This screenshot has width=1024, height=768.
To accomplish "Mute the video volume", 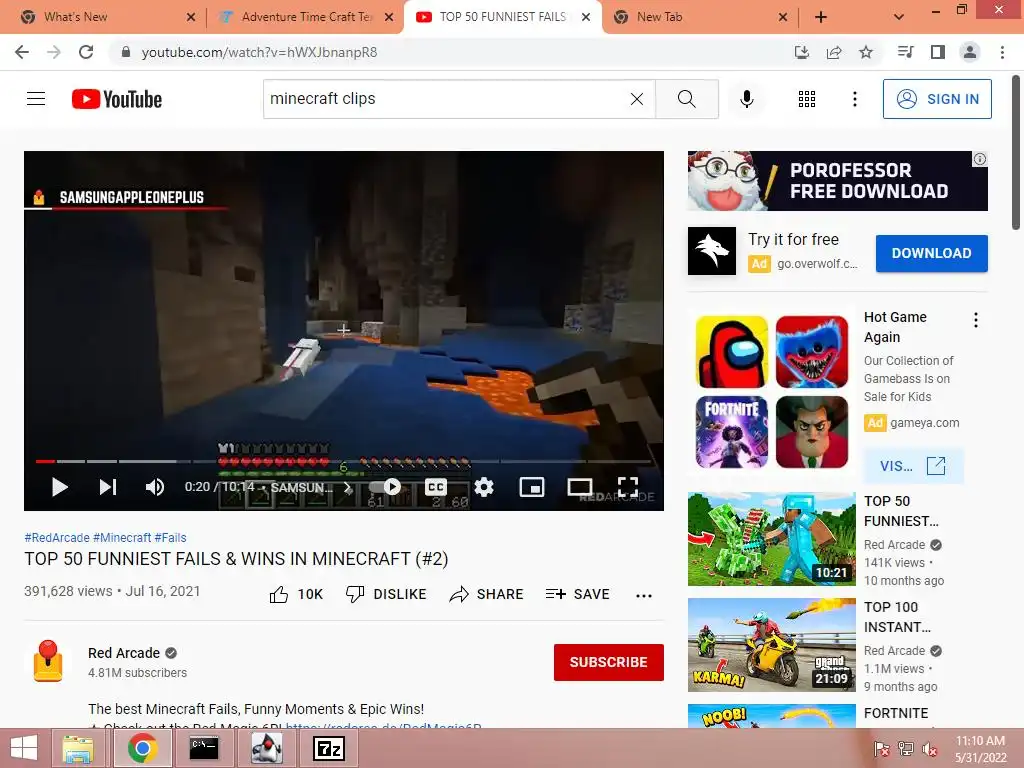I will [x=155, y=487].
